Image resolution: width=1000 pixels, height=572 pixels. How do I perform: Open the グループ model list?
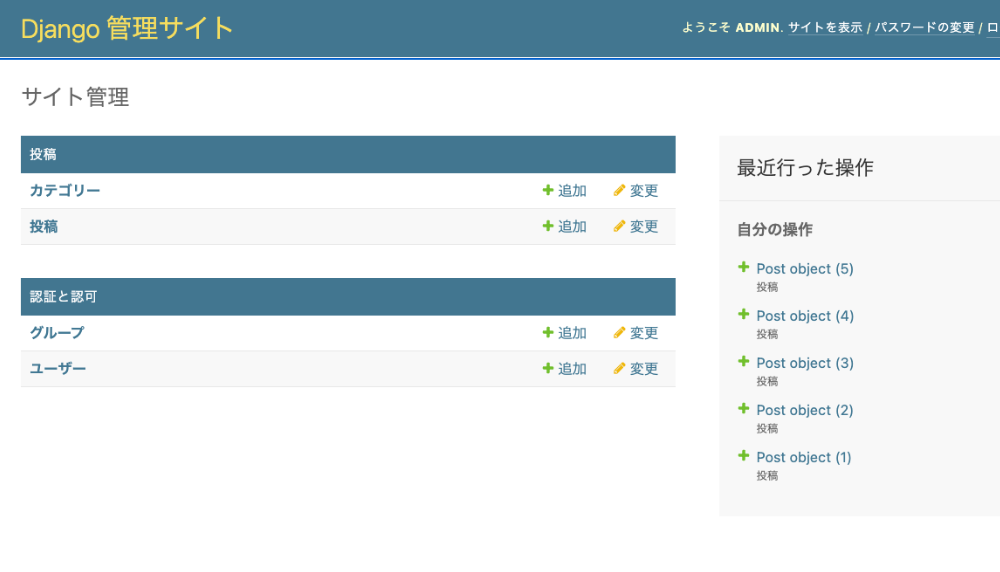tap(57, 333)
